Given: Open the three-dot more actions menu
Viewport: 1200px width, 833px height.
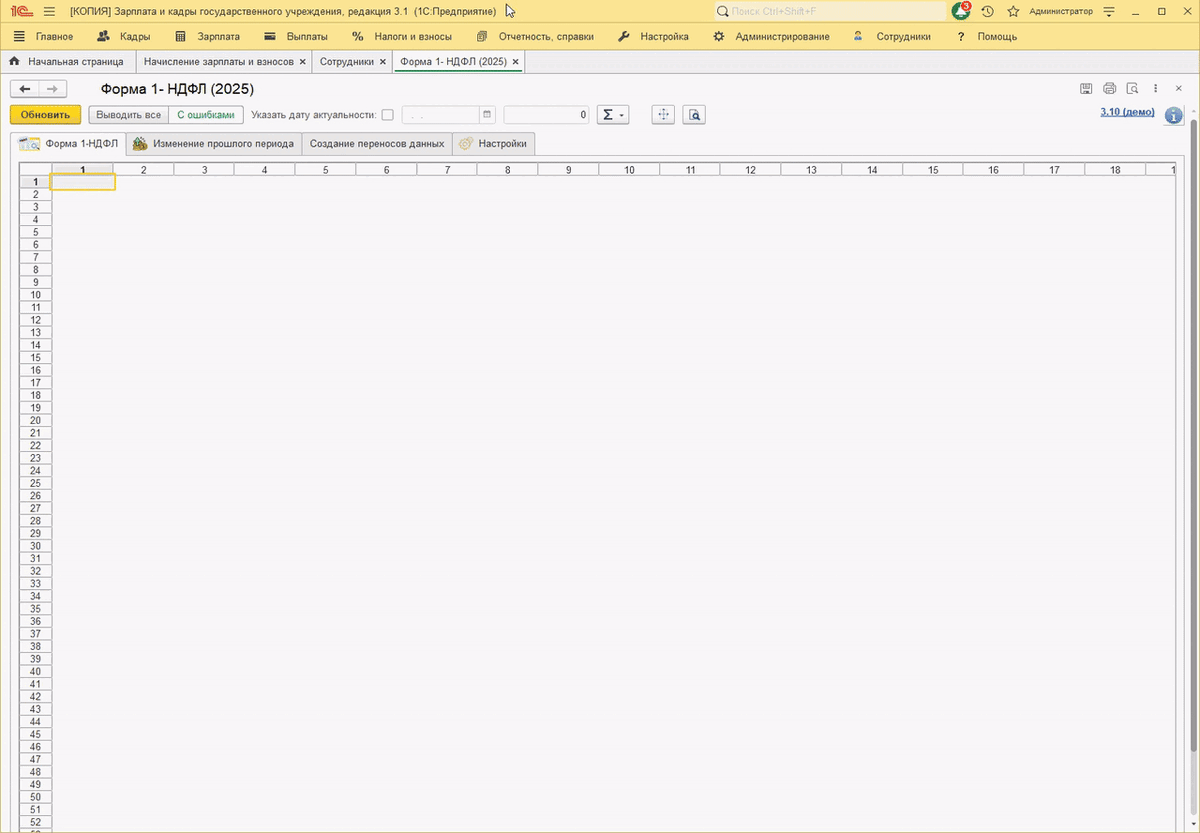Looking at the screenshot, I should click(x=1155, y=89).
